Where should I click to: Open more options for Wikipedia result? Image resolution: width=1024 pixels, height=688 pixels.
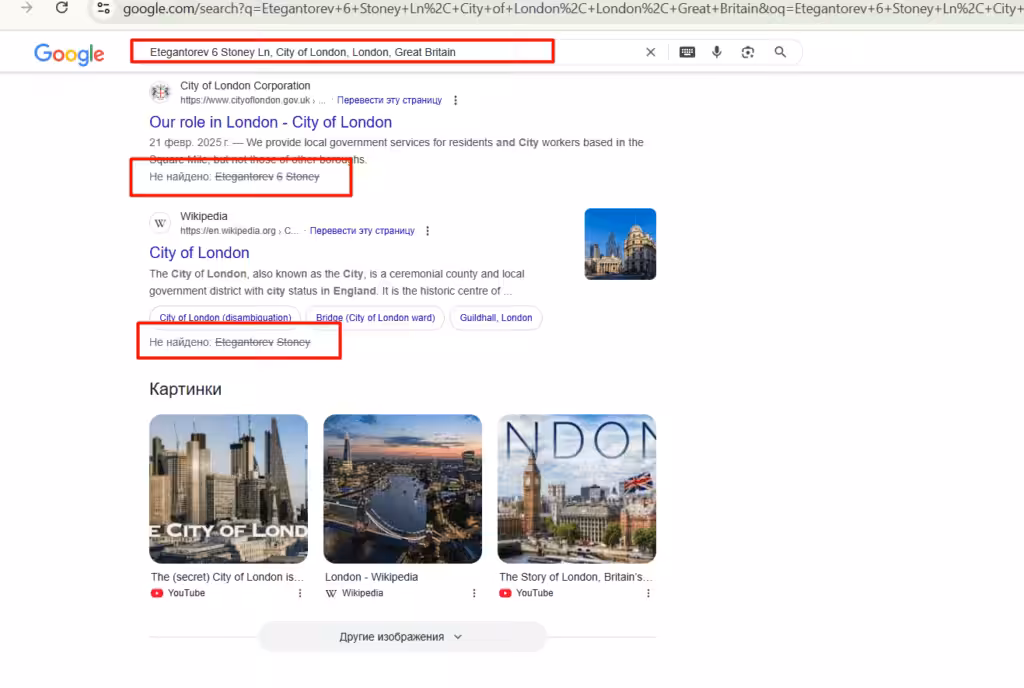[428, 231]
